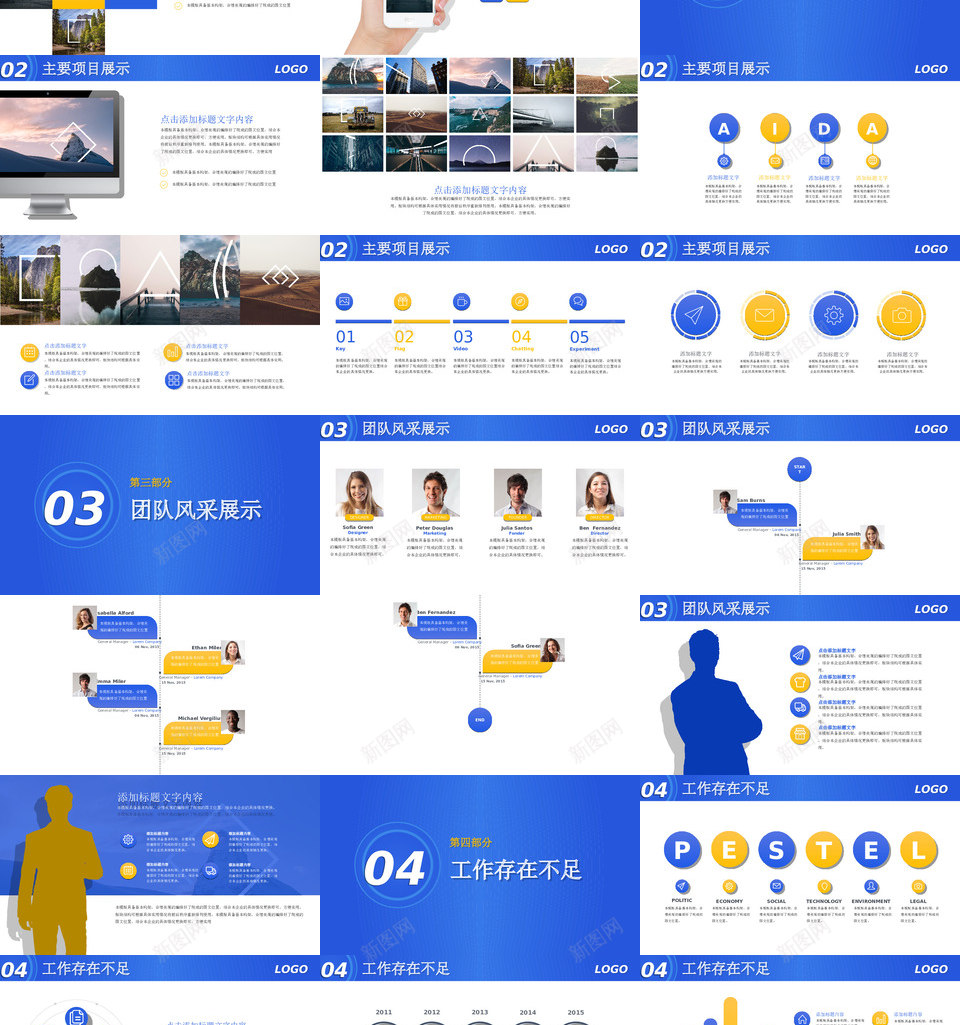960x1025 pixels.
Task: Click the small mail icon above SOCIAL
Action: pos(776,886)
